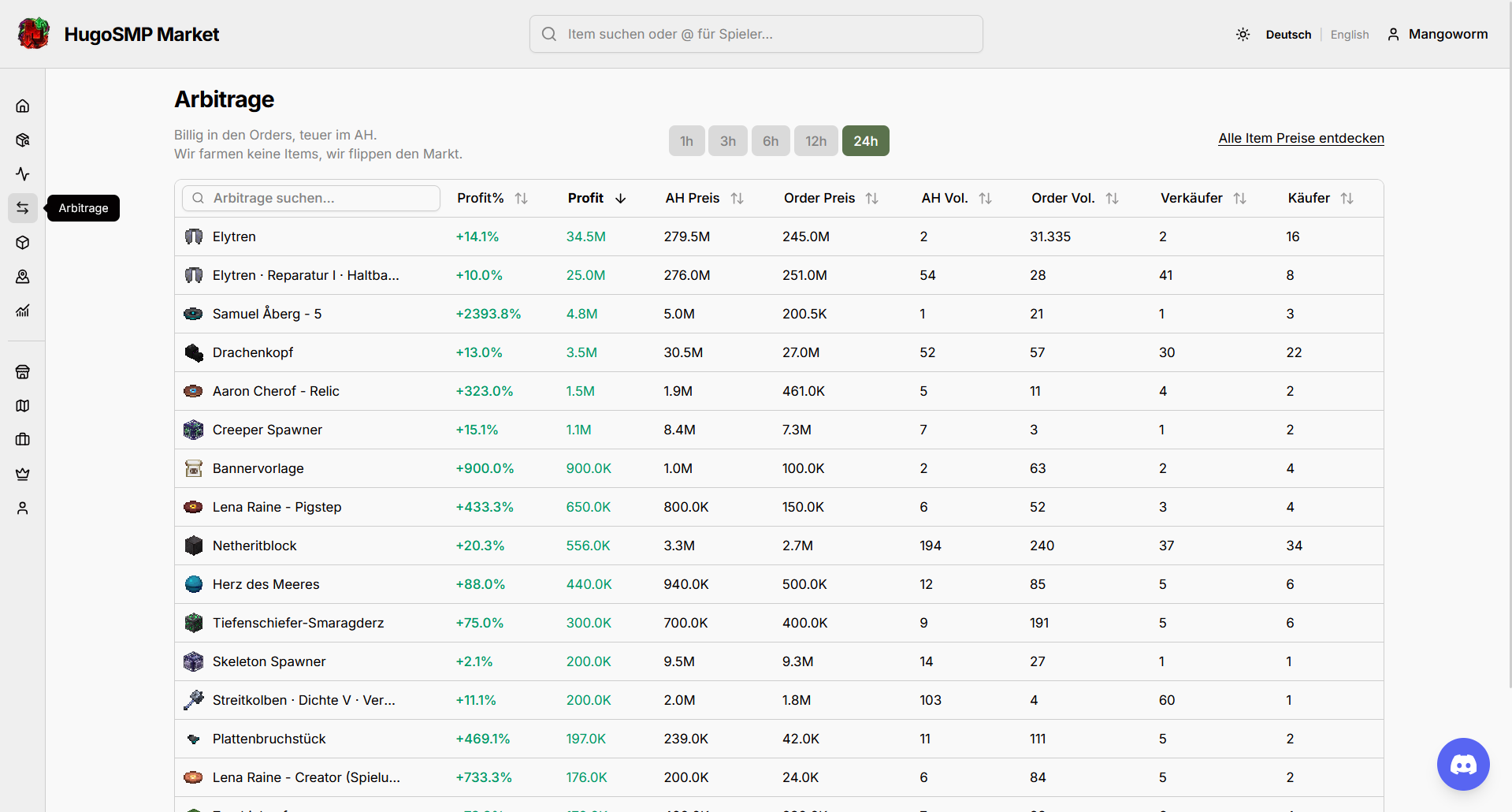The image size is (1512, 812).
Task: Click HugoSMP Market title text
Action: 142,34
